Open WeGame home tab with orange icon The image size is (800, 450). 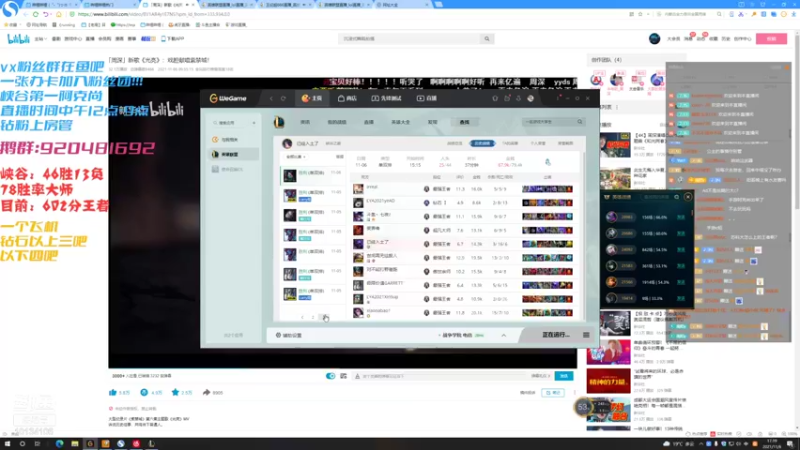coord(312,98)
